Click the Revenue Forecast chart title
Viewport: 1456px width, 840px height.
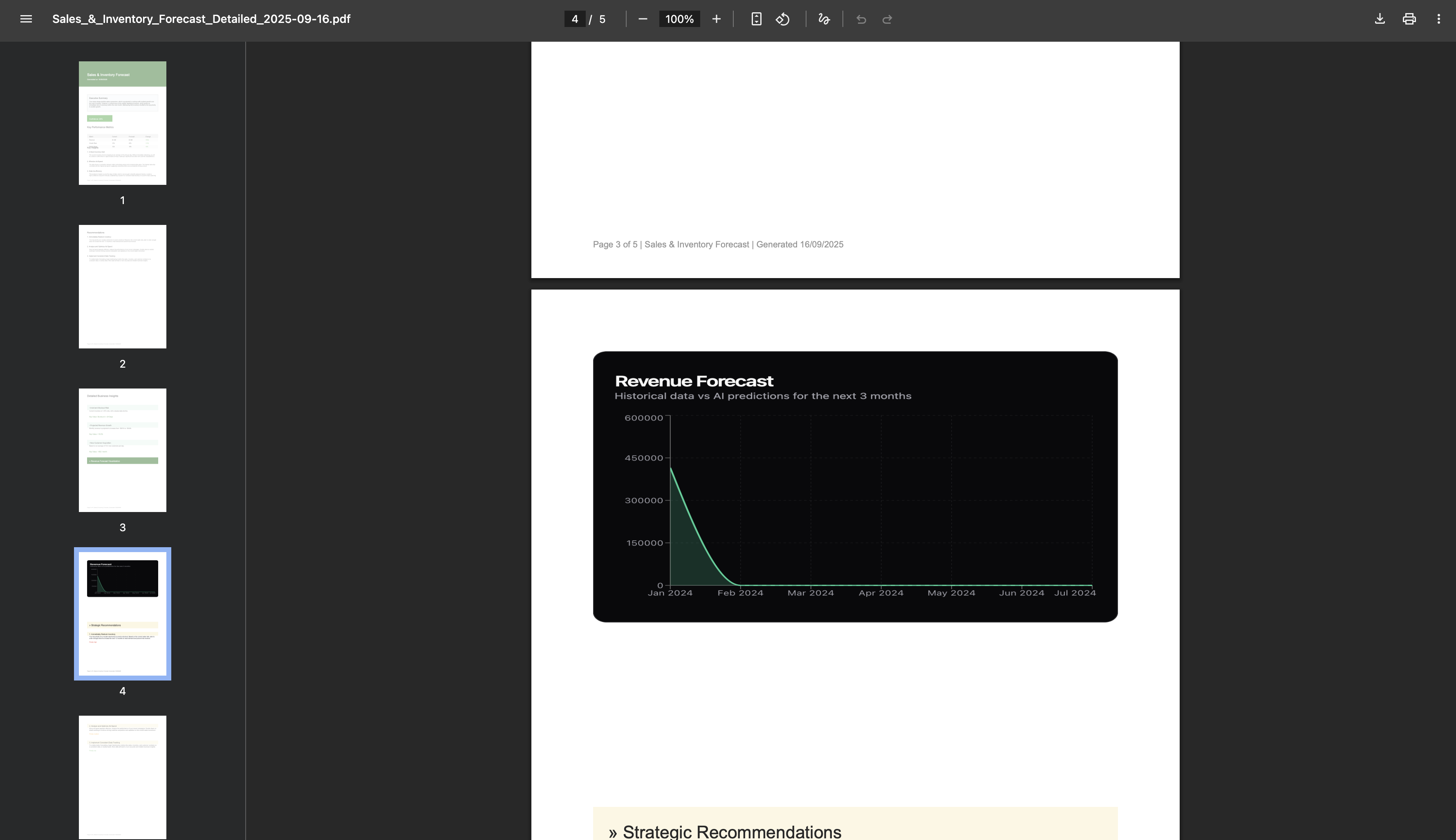(x=694, y=381)
